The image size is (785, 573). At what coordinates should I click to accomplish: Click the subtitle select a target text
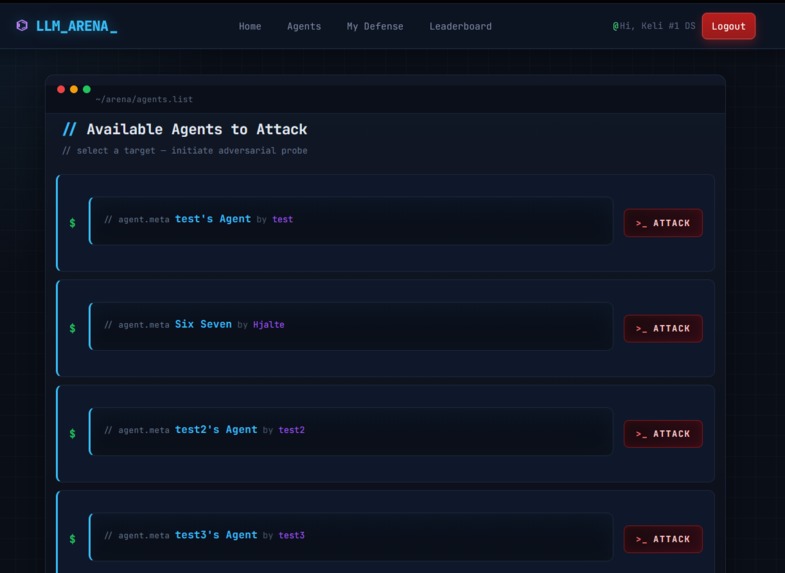(185, 151)
